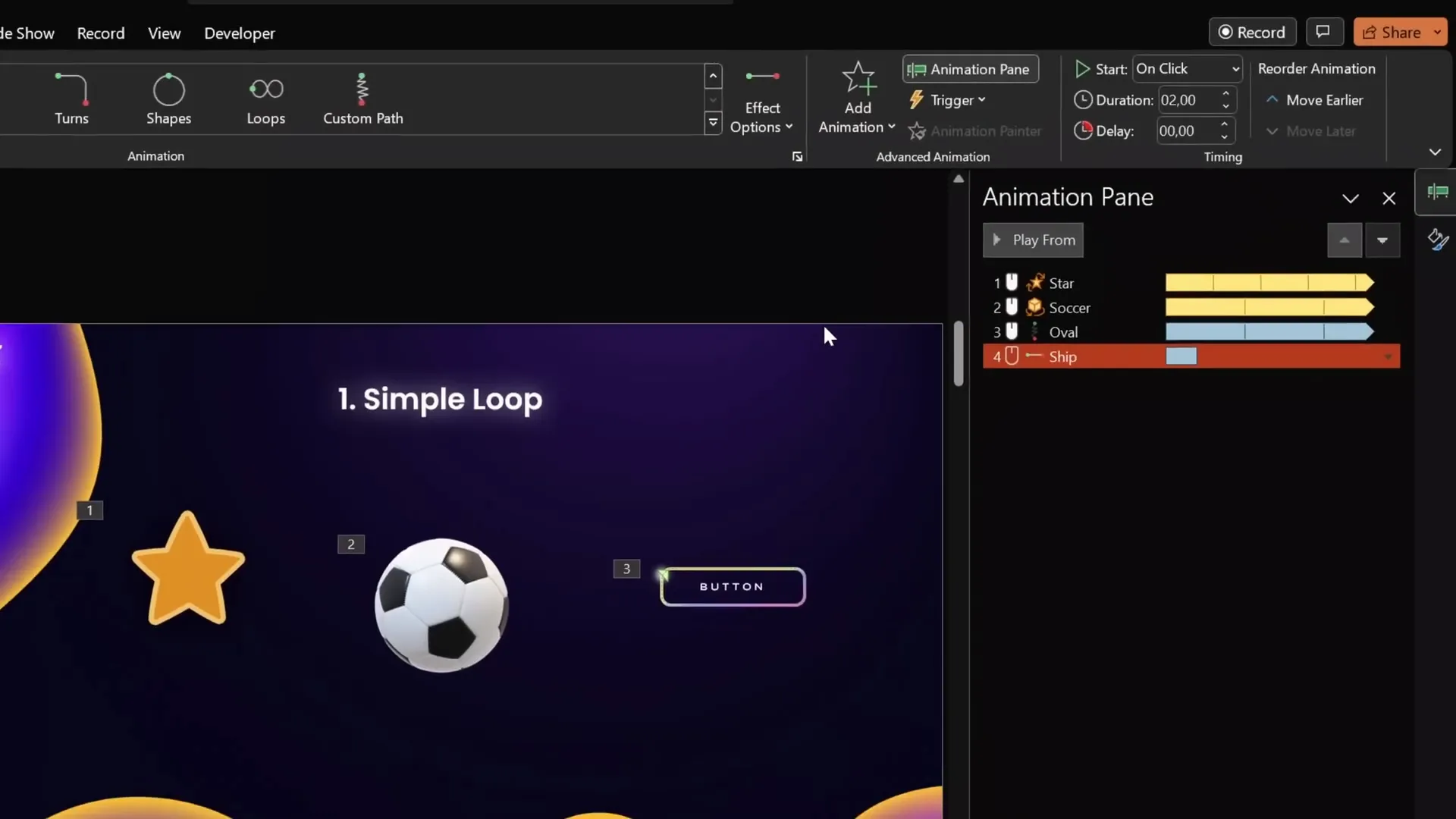Click animation marker 1 on slide
Screen dimensions: 1456x819
[89, 510]
